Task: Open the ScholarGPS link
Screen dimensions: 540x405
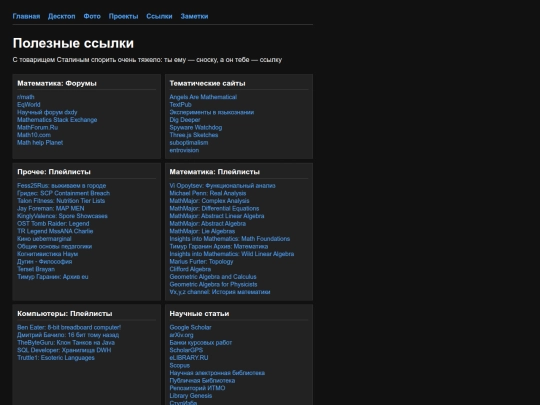Action: click(186, 350)
